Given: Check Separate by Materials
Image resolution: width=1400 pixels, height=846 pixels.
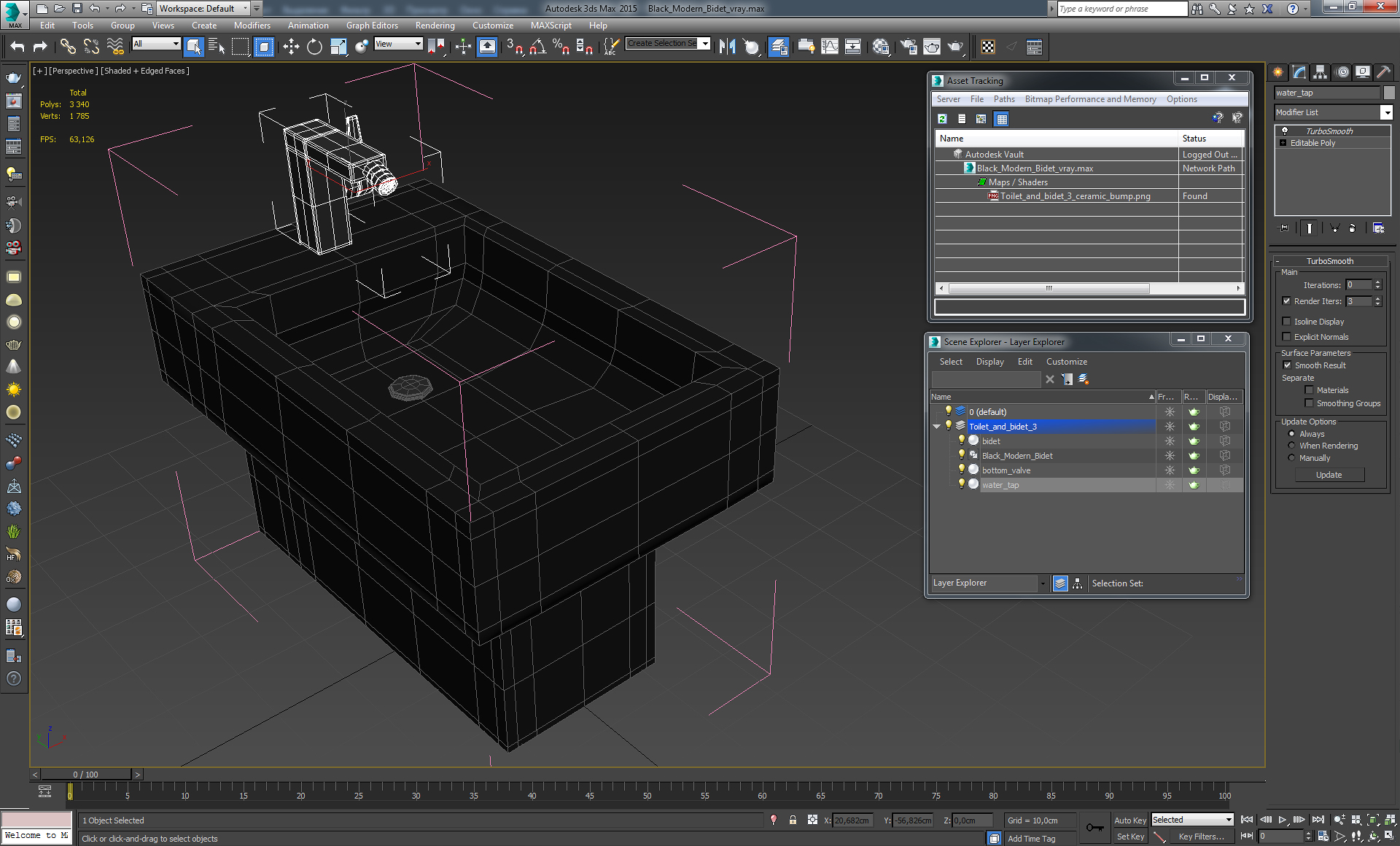Looking at the screenshot, I should tap(1309, 389).
